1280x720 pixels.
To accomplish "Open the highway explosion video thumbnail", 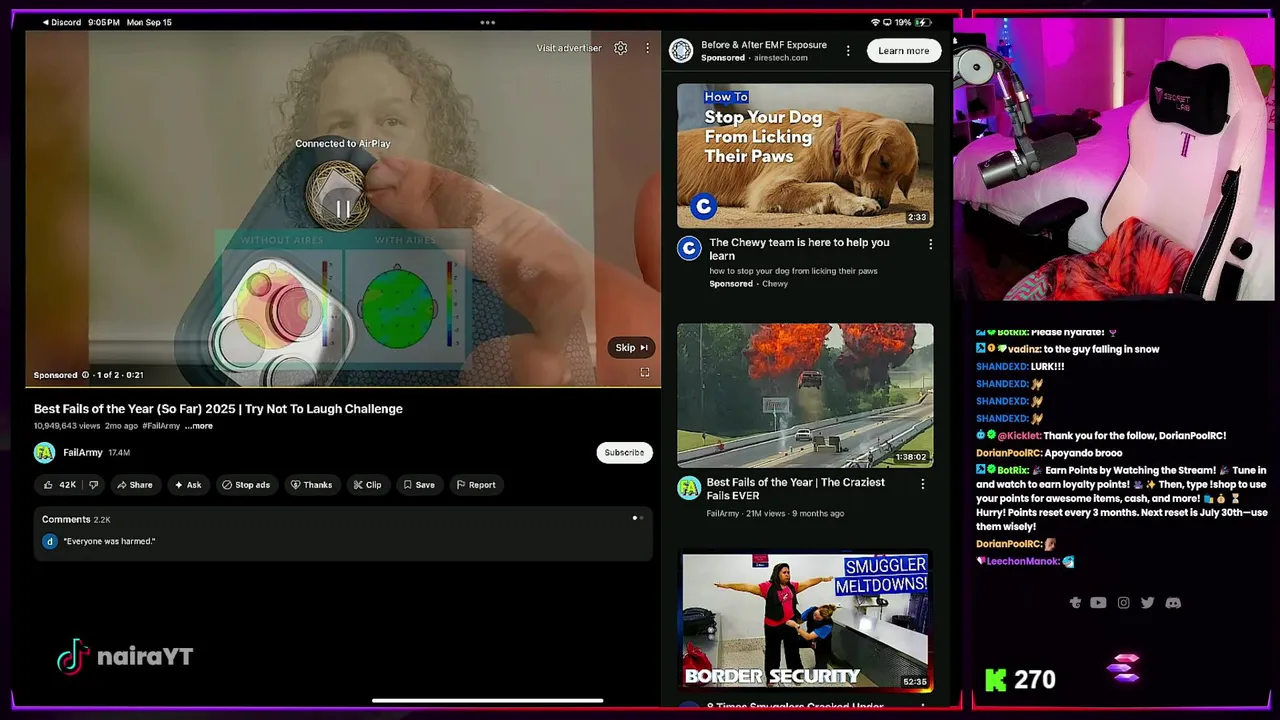I will 805,395.
